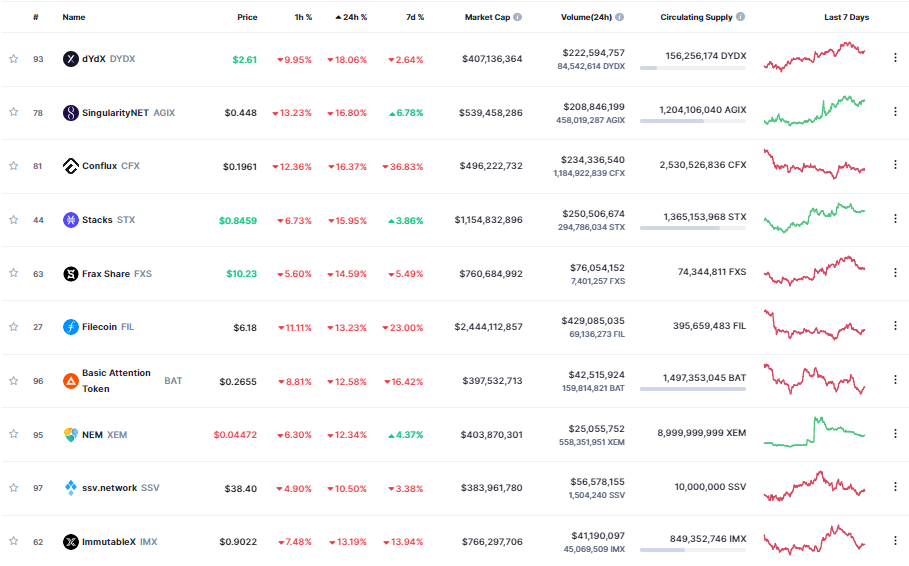The image size is (909, 566).
Task: Star ssv.network for the watchlist
Action: [13, 488]
